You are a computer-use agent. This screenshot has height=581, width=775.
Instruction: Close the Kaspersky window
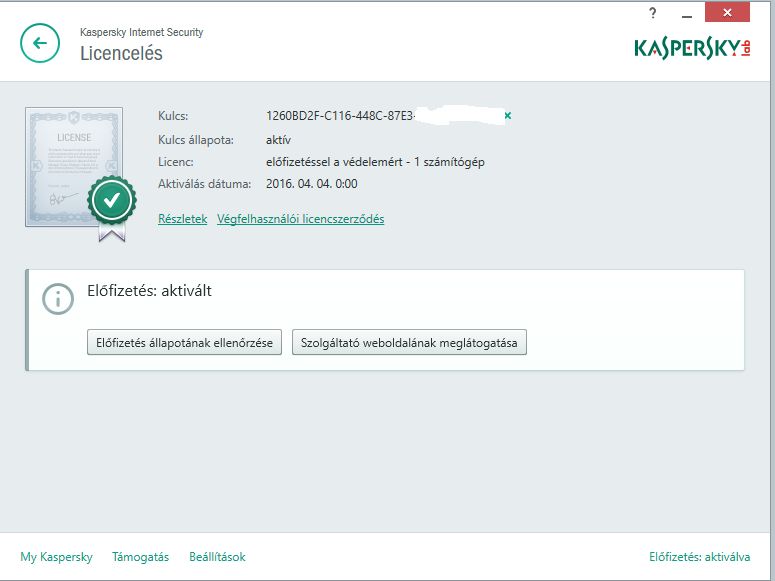(x=727, y=12)
